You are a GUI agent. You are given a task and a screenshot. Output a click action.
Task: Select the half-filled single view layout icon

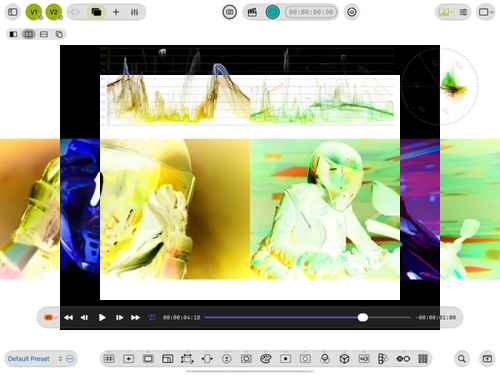coord(13,34)
